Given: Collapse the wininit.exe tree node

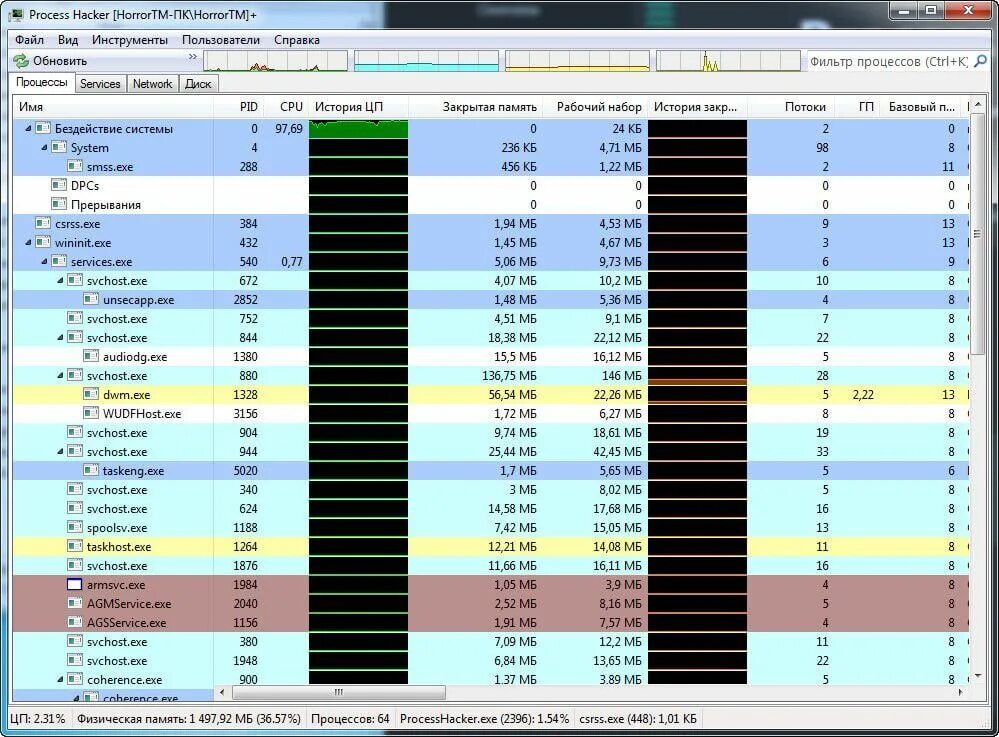Looking at the screenshot, I should (x=28, y=243).
